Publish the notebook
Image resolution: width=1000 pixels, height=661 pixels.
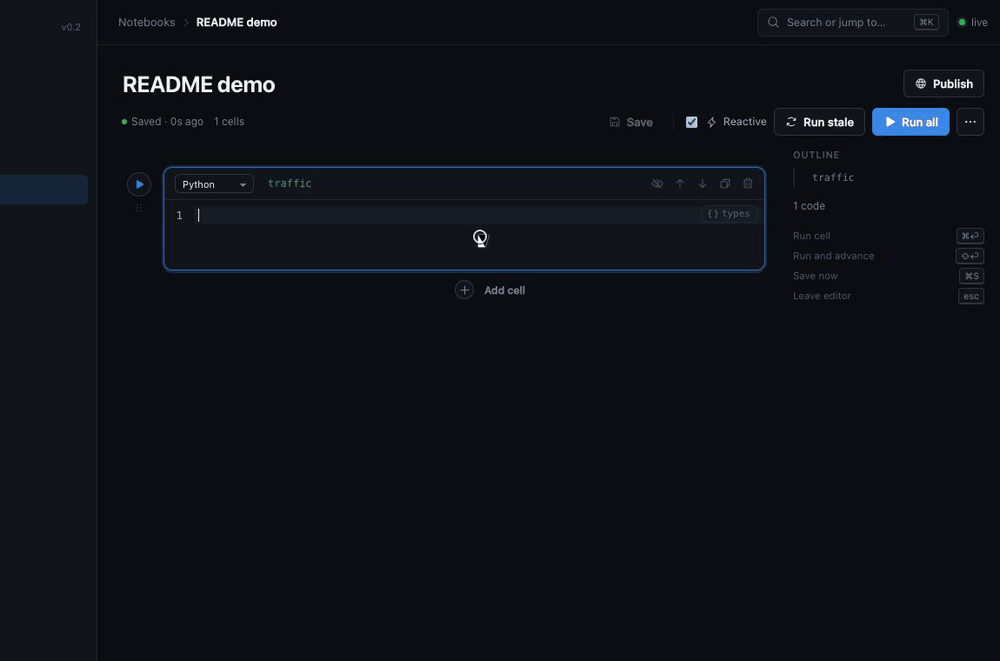(944, 84)
